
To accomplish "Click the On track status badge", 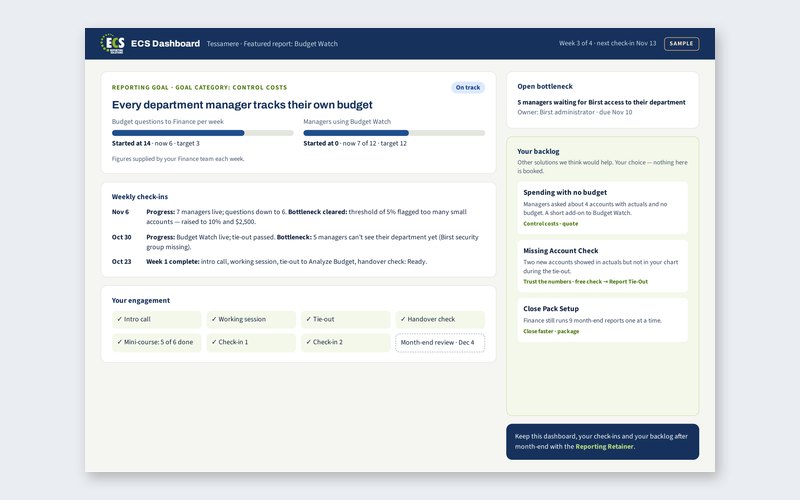I will (467, 87).
